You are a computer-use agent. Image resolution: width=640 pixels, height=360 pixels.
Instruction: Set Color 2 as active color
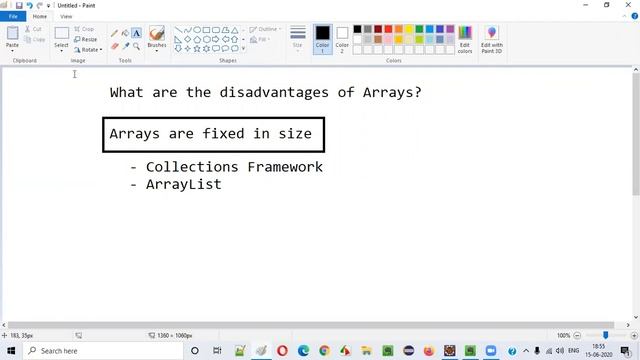tap(342, 39)
